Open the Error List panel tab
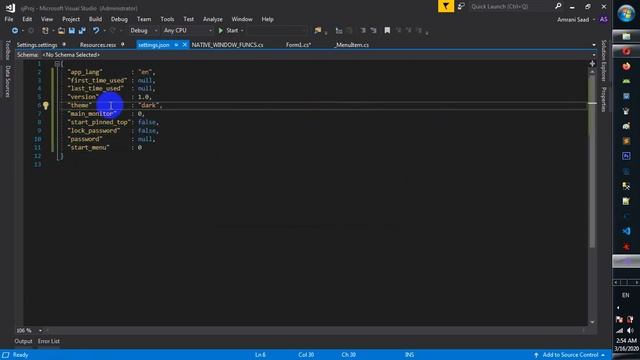The height and width of the screenshot is (360, 640). [49, 341]
